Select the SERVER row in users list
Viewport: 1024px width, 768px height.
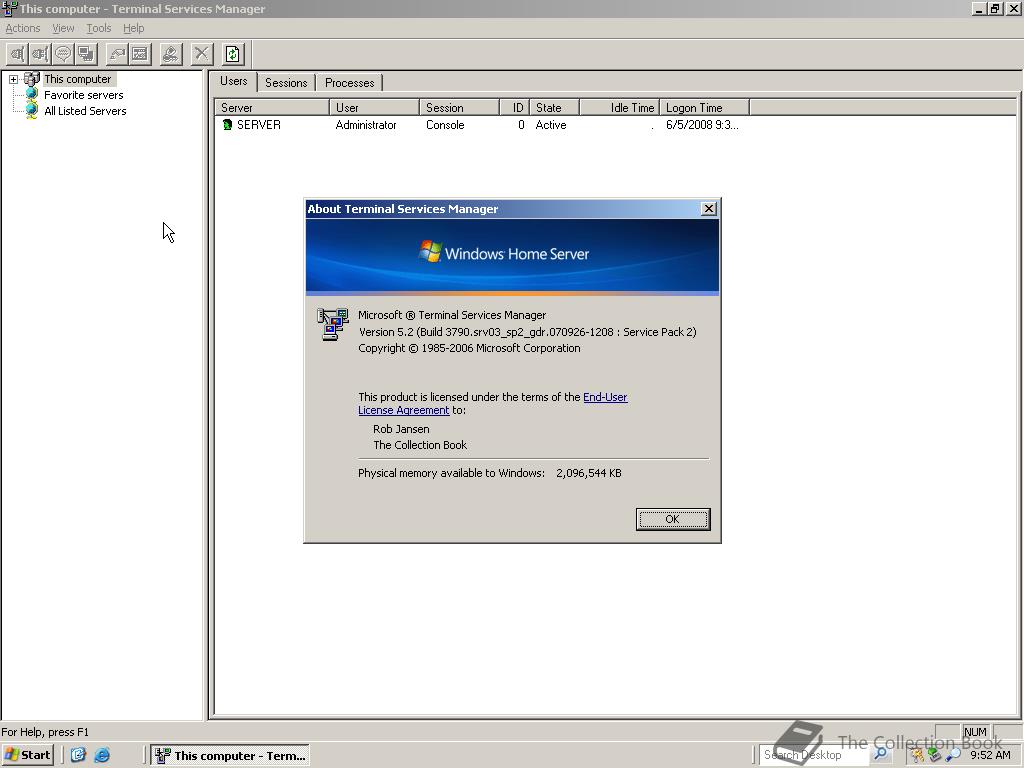pyautogui.click(x=481, y=125)
